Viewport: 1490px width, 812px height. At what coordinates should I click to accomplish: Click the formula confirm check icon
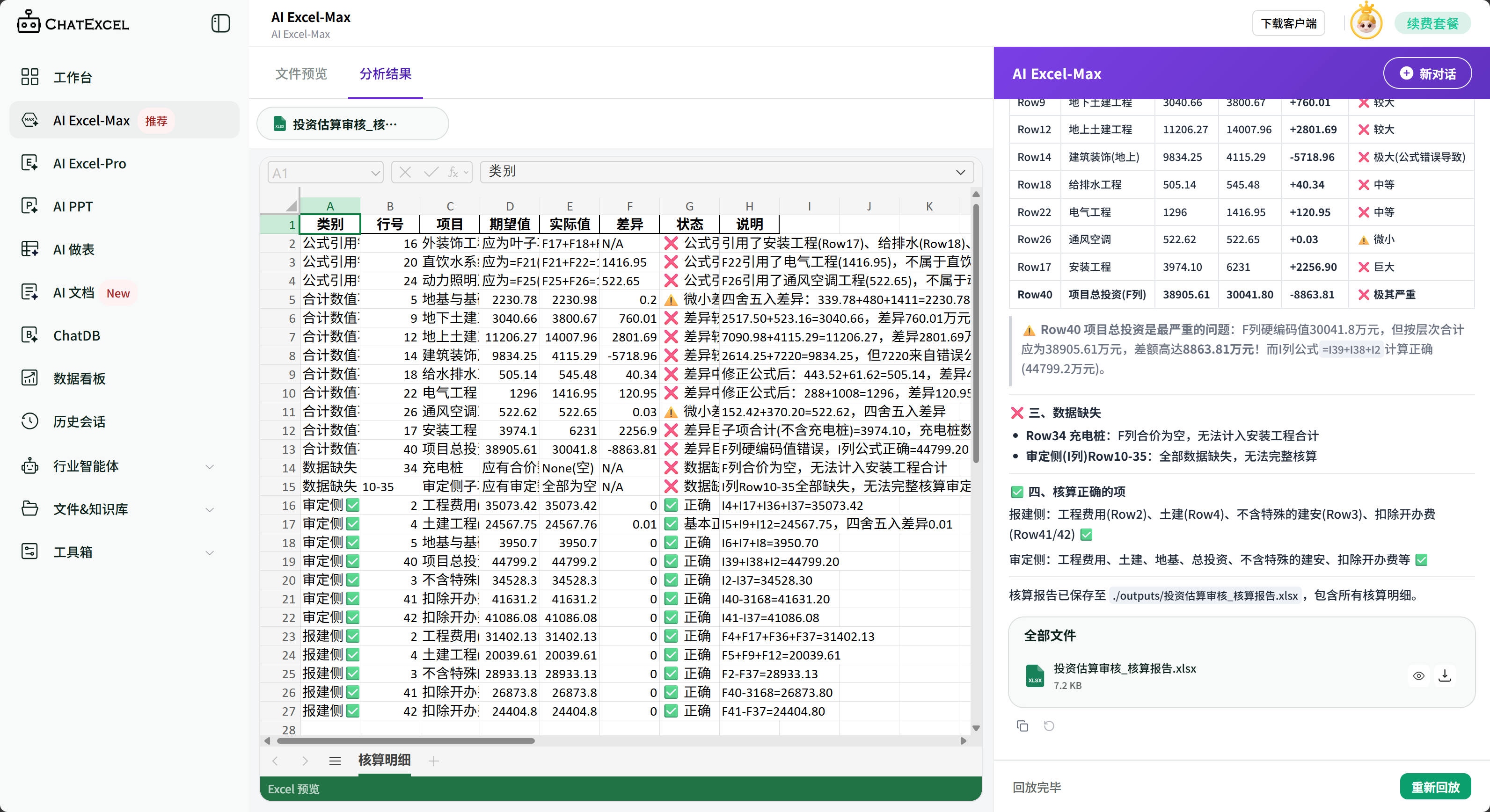click(431, 172)
